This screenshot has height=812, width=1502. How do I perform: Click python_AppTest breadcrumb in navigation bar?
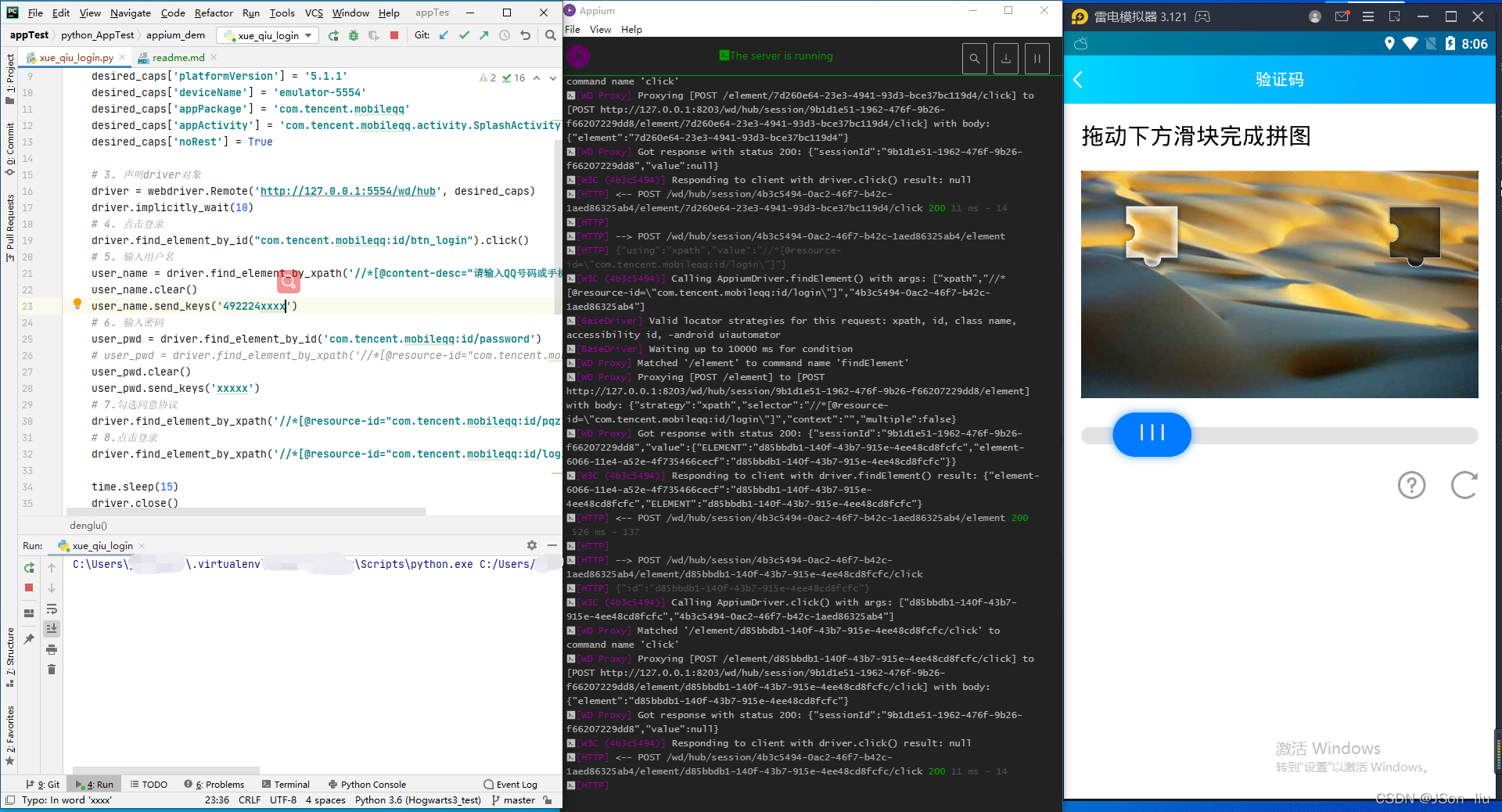coord(97,35)
